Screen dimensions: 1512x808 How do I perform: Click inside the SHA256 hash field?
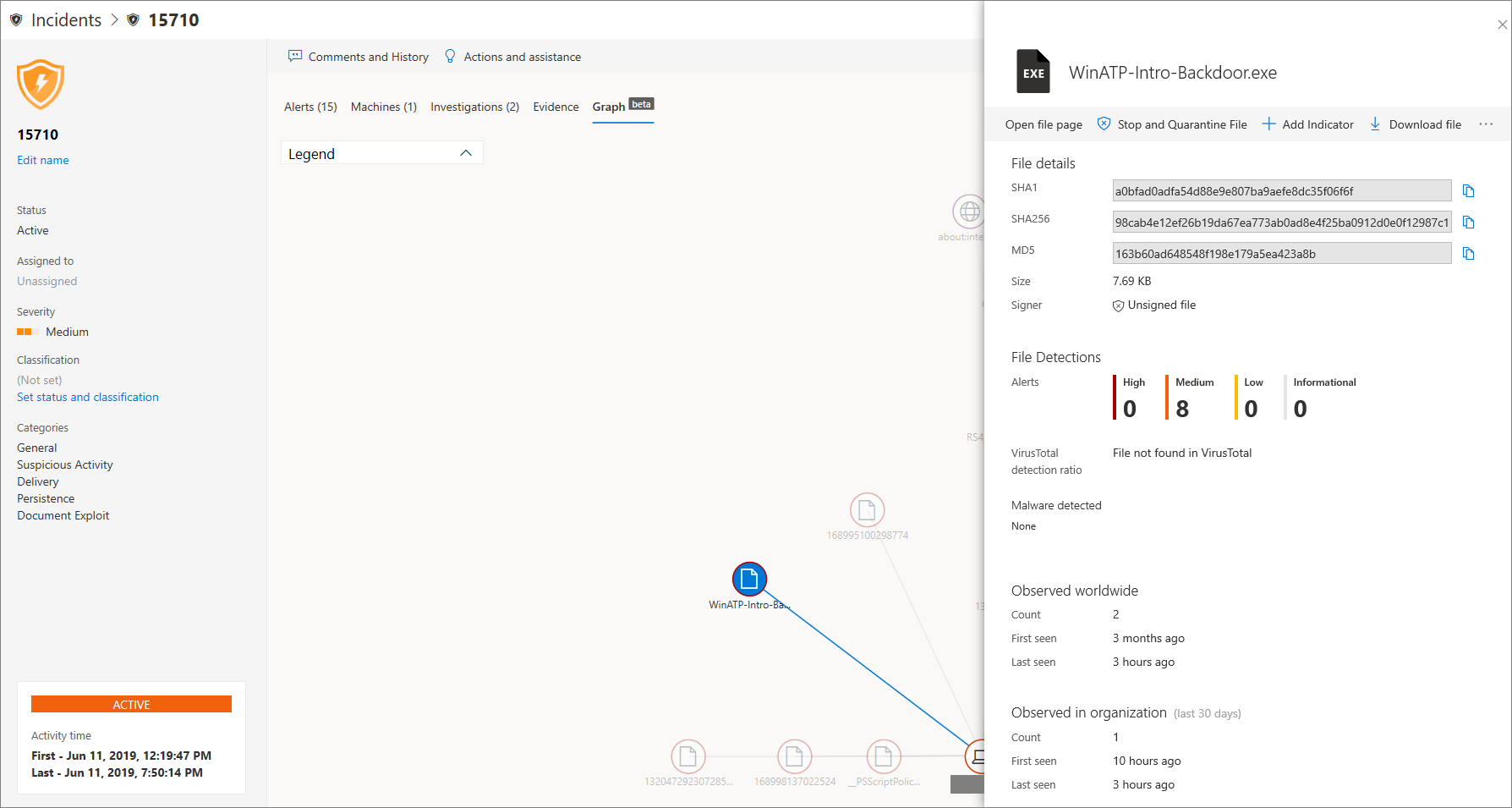pyautogui.click(x=1281, y=223)
